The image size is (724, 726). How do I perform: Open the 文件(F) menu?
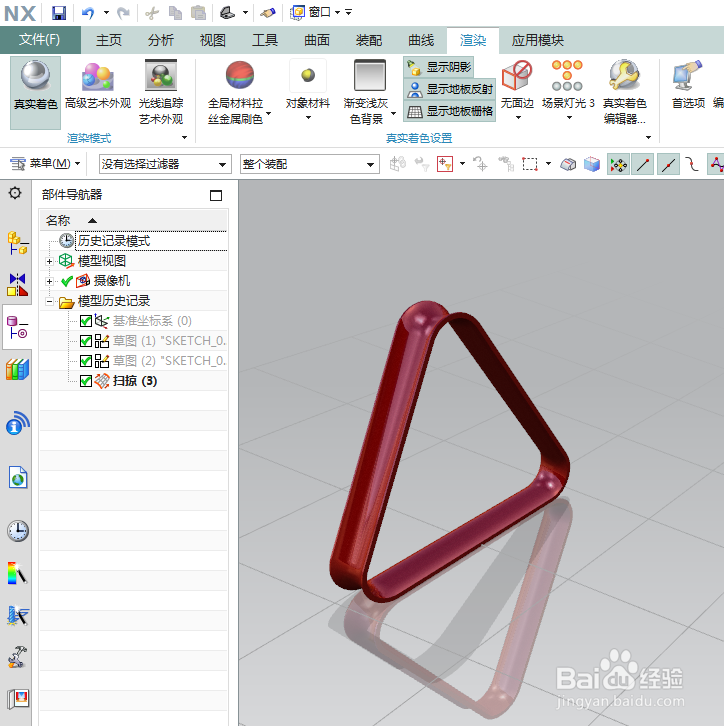tap(40, 40)
